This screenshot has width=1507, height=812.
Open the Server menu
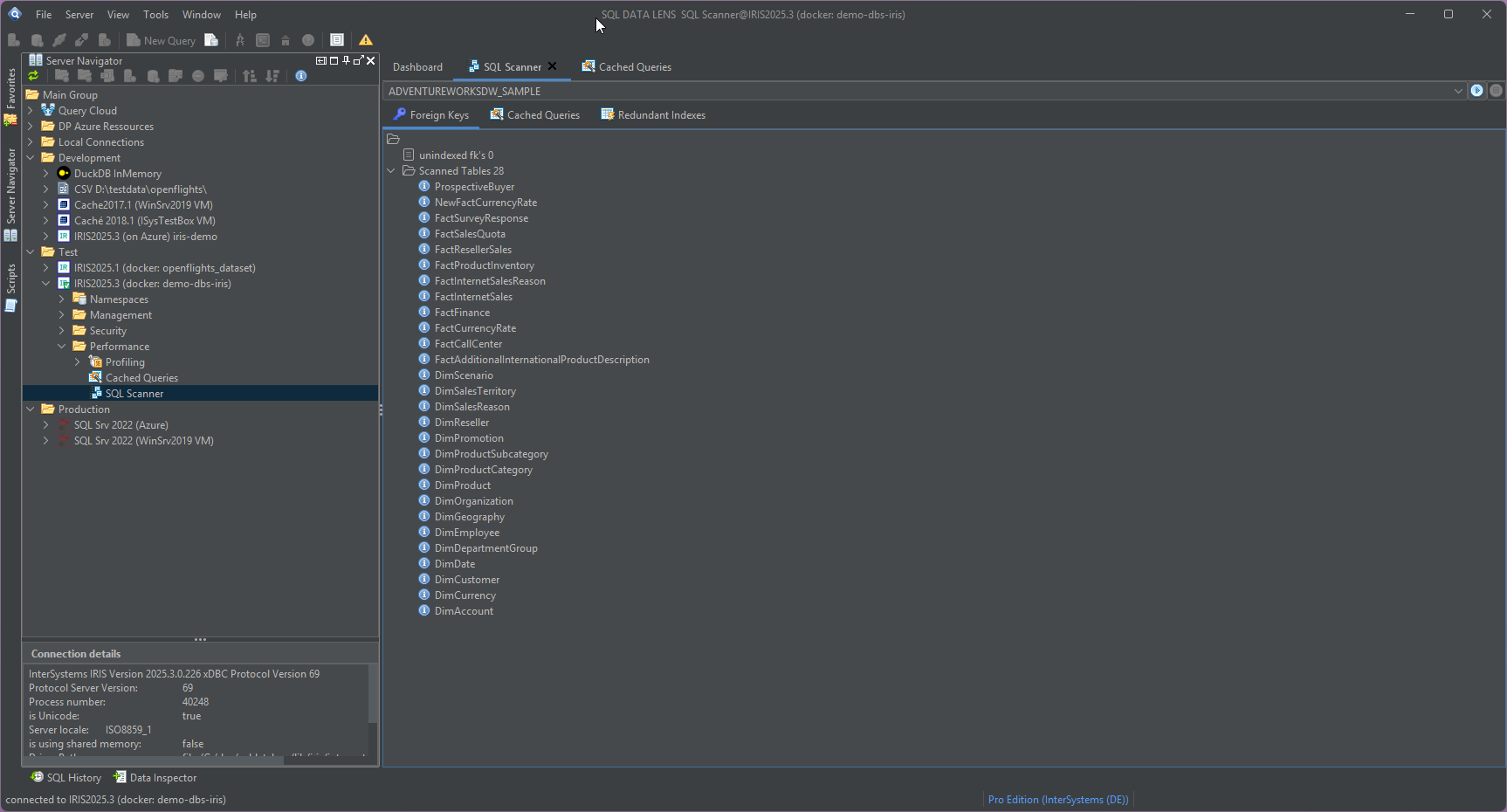[79, 15]
